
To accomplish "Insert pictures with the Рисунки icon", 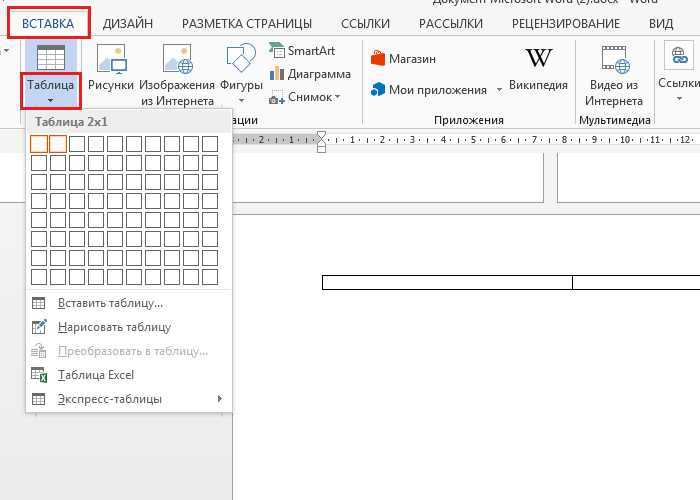I will tap(111, 58).
